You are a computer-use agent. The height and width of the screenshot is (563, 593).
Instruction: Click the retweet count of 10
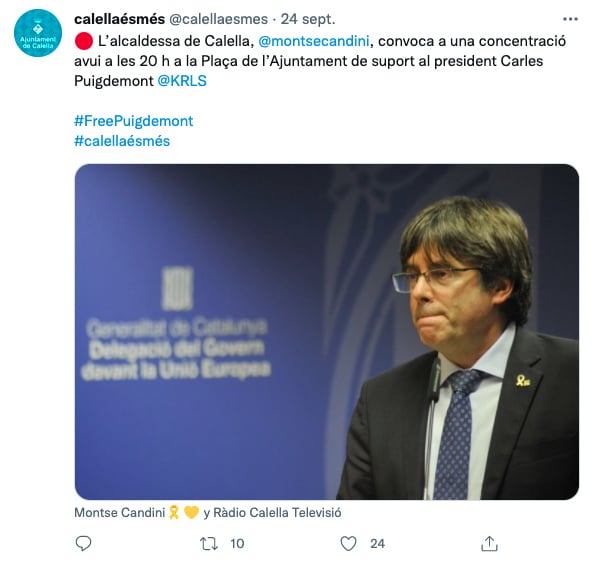click(237, 544)
